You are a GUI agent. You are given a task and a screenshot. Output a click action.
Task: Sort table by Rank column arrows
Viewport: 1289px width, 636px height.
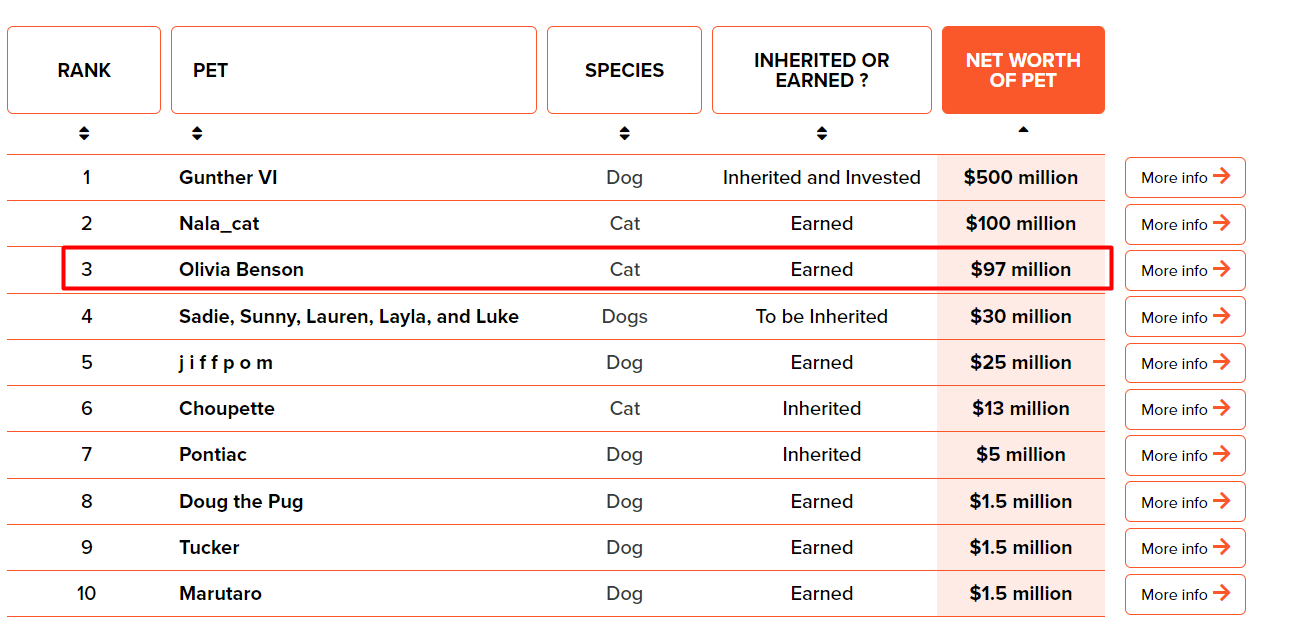pos(84,133)
